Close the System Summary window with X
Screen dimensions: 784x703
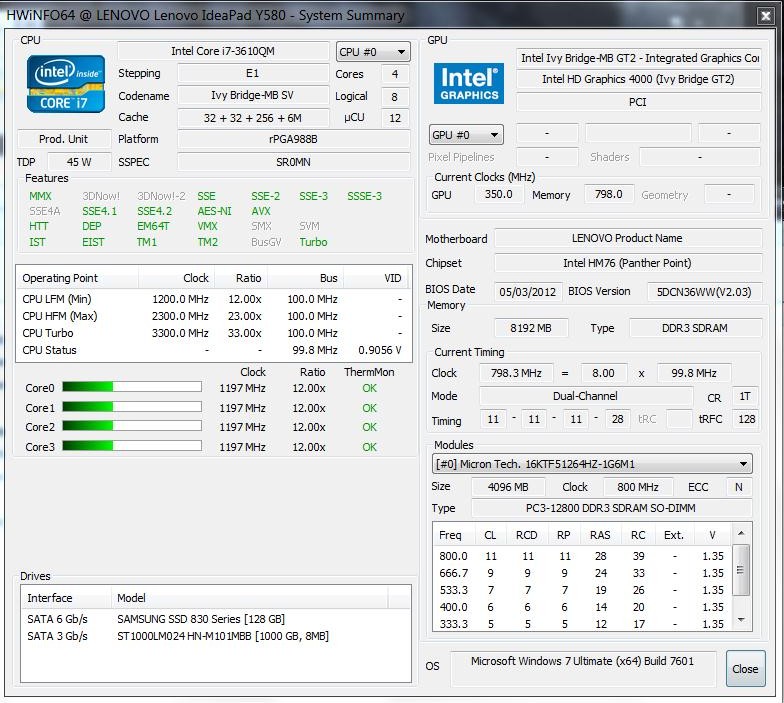[766, 16]
